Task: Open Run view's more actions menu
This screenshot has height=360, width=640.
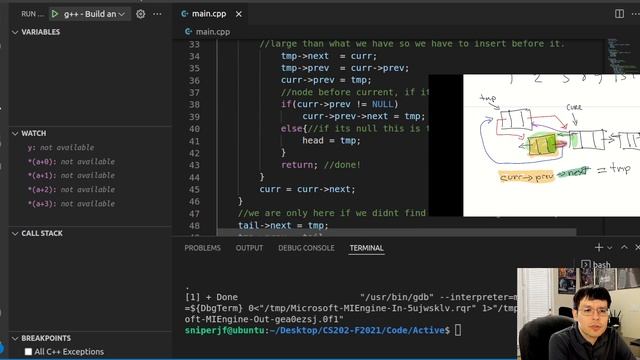Action: (157, 14)
